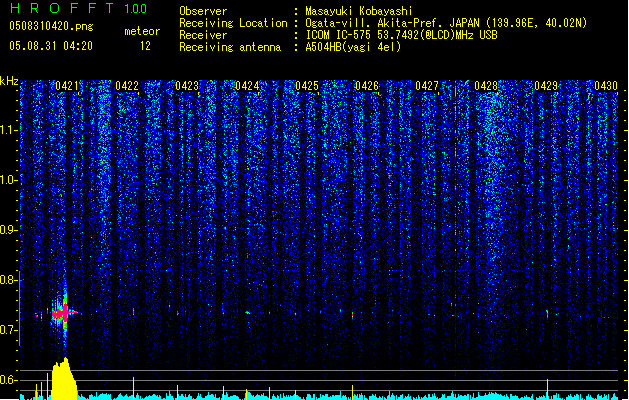
Task: Click the Receiving antenna label
Action: click(x=230, y=47)
